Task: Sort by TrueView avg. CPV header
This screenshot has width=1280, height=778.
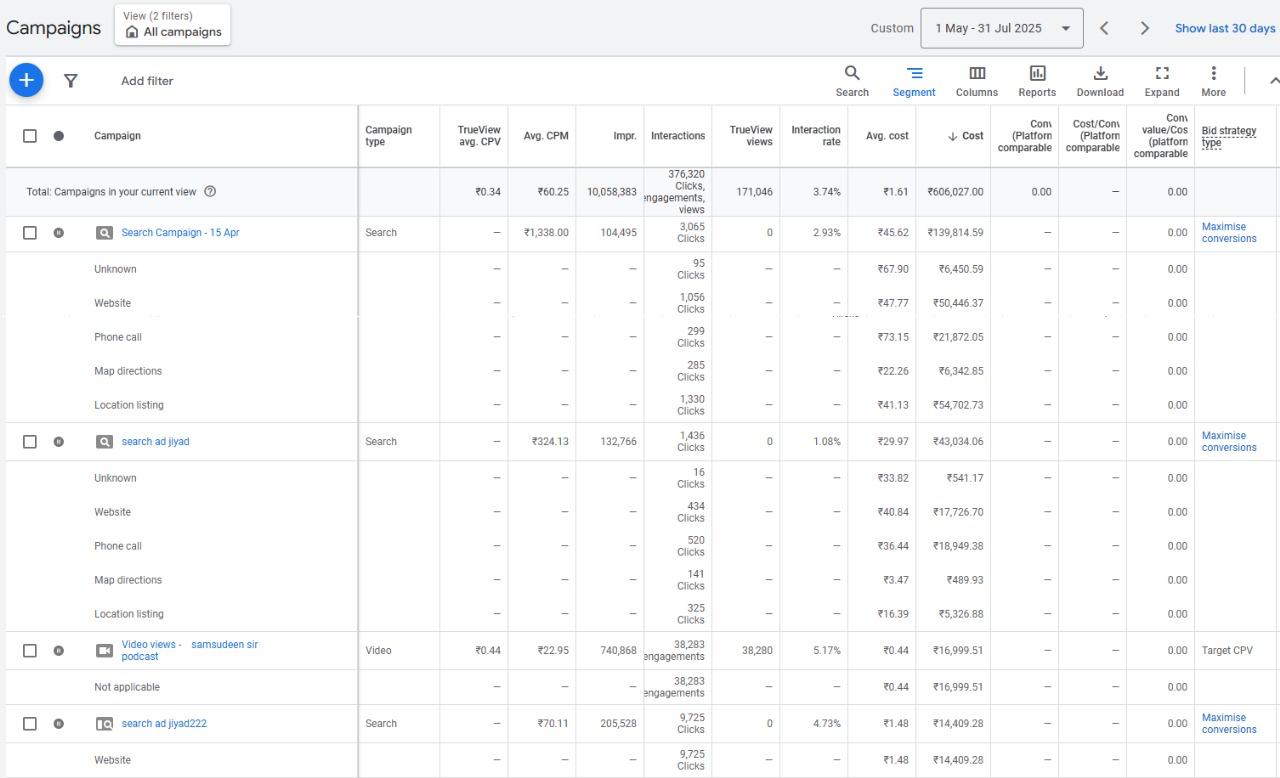Action: pos(479,136)
